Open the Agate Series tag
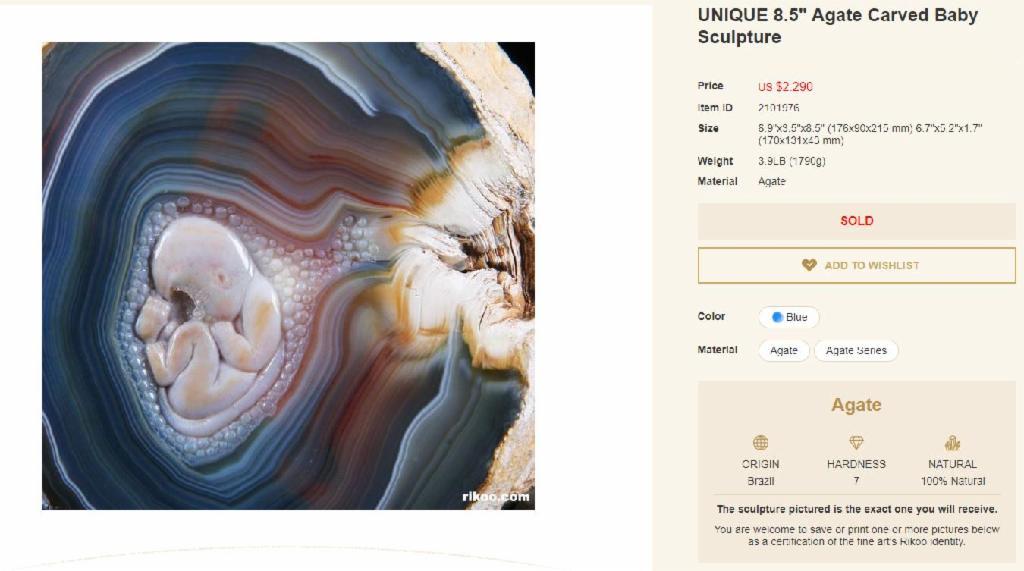 (x=856, y=350)
